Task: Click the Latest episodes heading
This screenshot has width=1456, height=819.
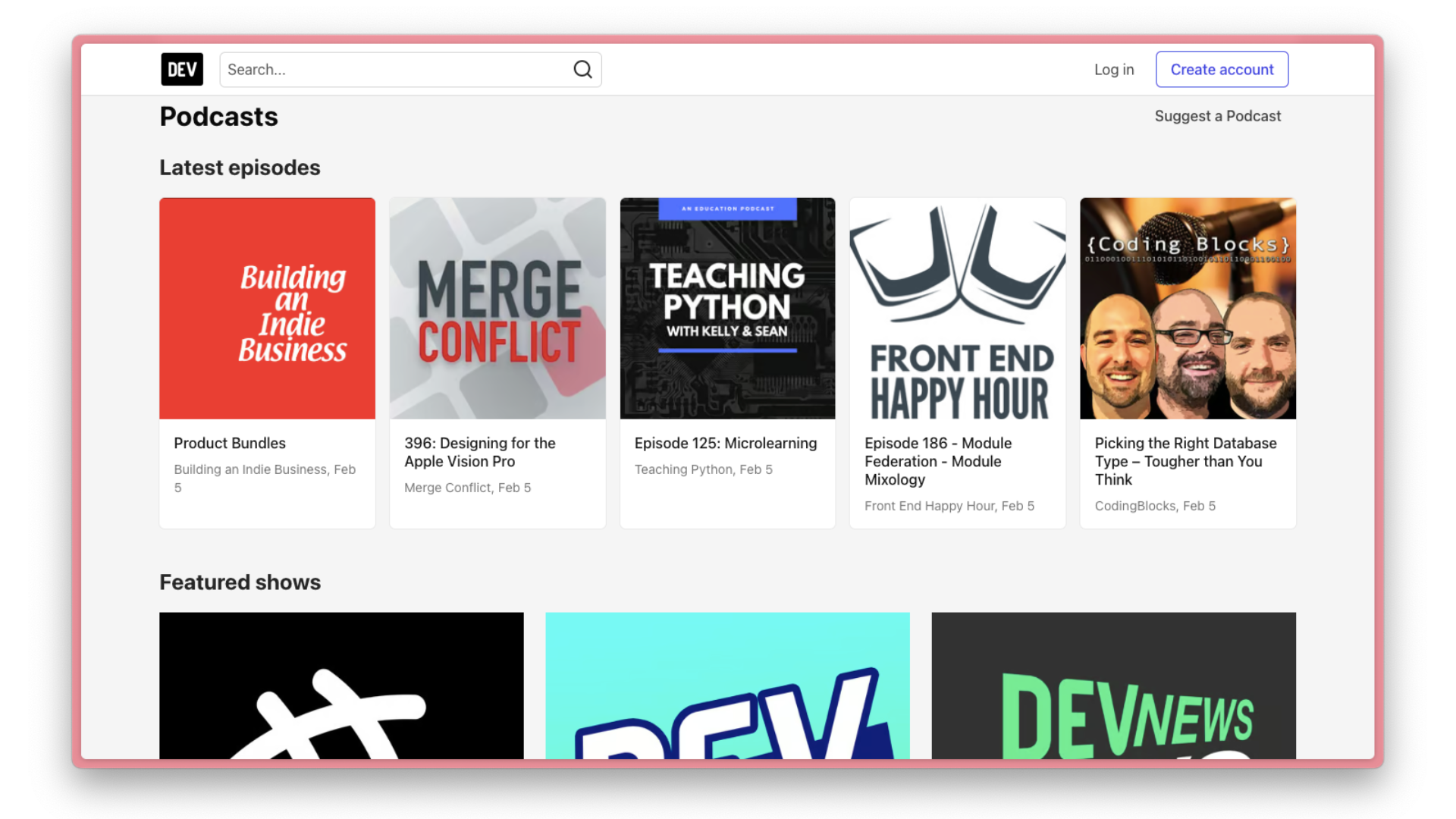Action: pos(240,168)
